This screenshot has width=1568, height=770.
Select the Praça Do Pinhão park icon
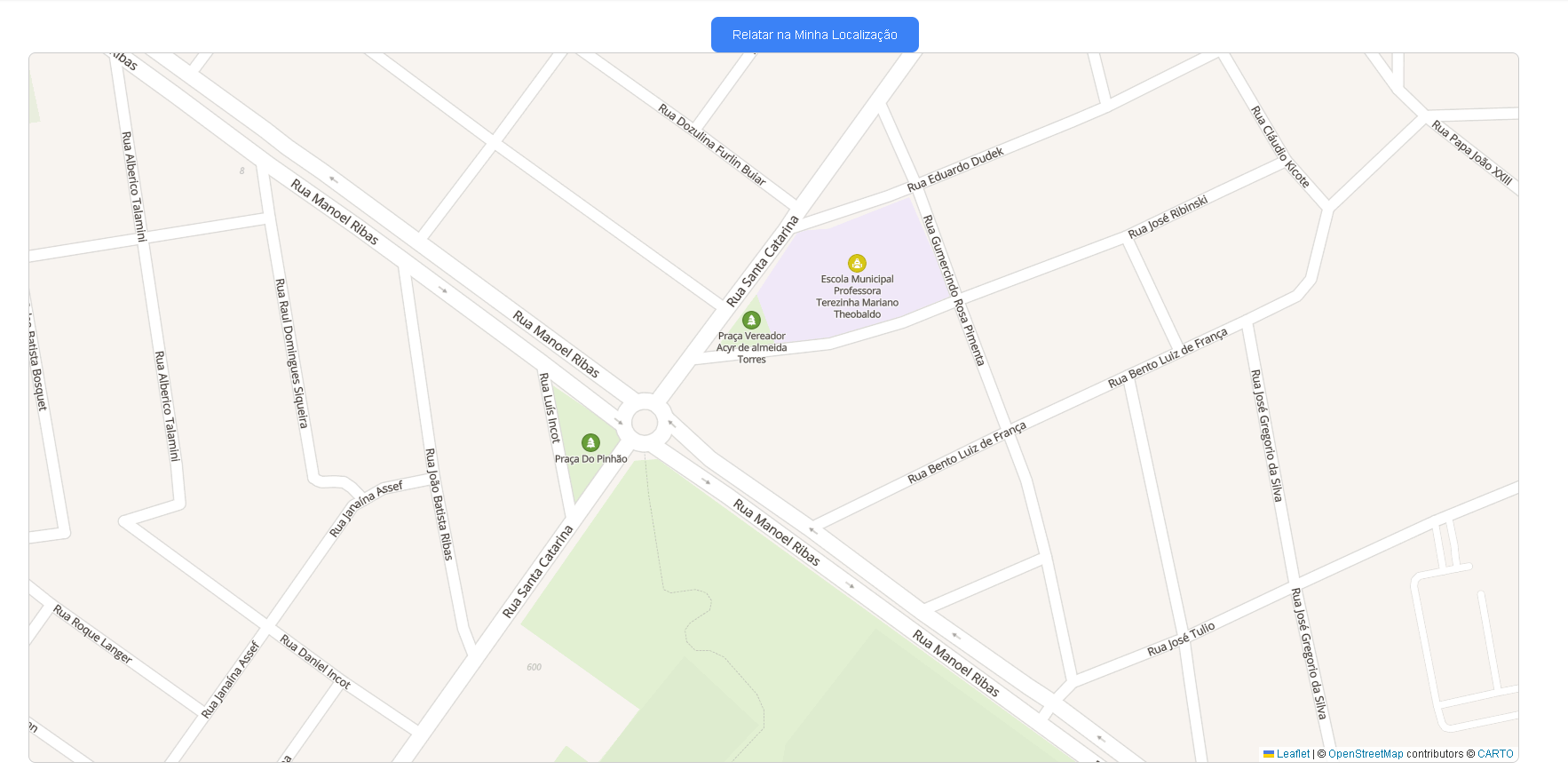(590, 442)
